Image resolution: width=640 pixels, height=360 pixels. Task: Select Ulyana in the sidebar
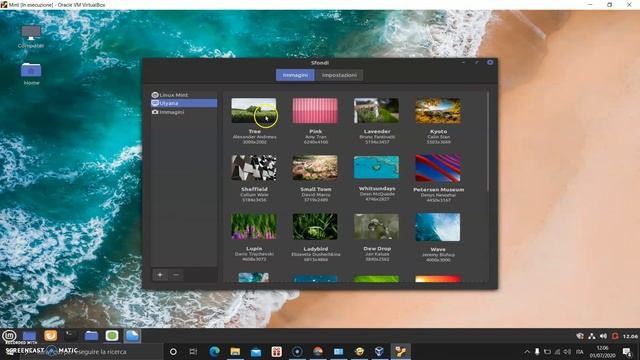[184, 103]
